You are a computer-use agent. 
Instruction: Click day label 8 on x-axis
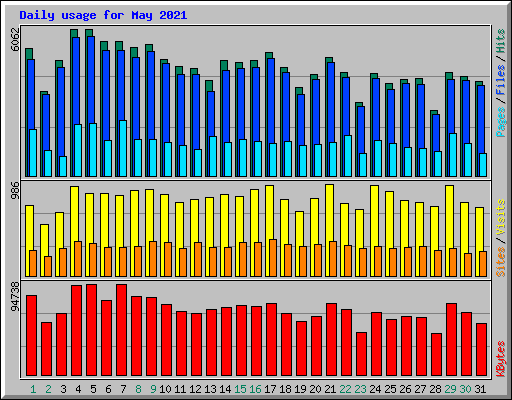point(138,389)
